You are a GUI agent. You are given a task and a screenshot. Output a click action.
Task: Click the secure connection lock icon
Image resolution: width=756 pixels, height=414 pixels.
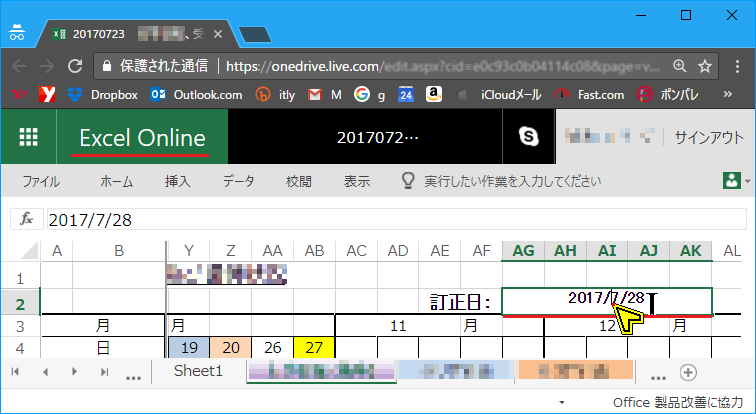click(108, 66)
